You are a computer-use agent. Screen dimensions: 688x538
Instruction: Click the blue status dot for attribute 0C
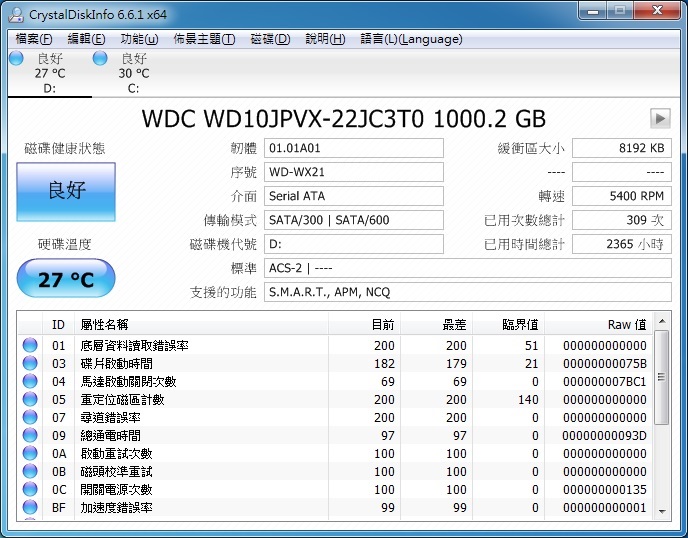pyautogui.click(x=30, y=489)
